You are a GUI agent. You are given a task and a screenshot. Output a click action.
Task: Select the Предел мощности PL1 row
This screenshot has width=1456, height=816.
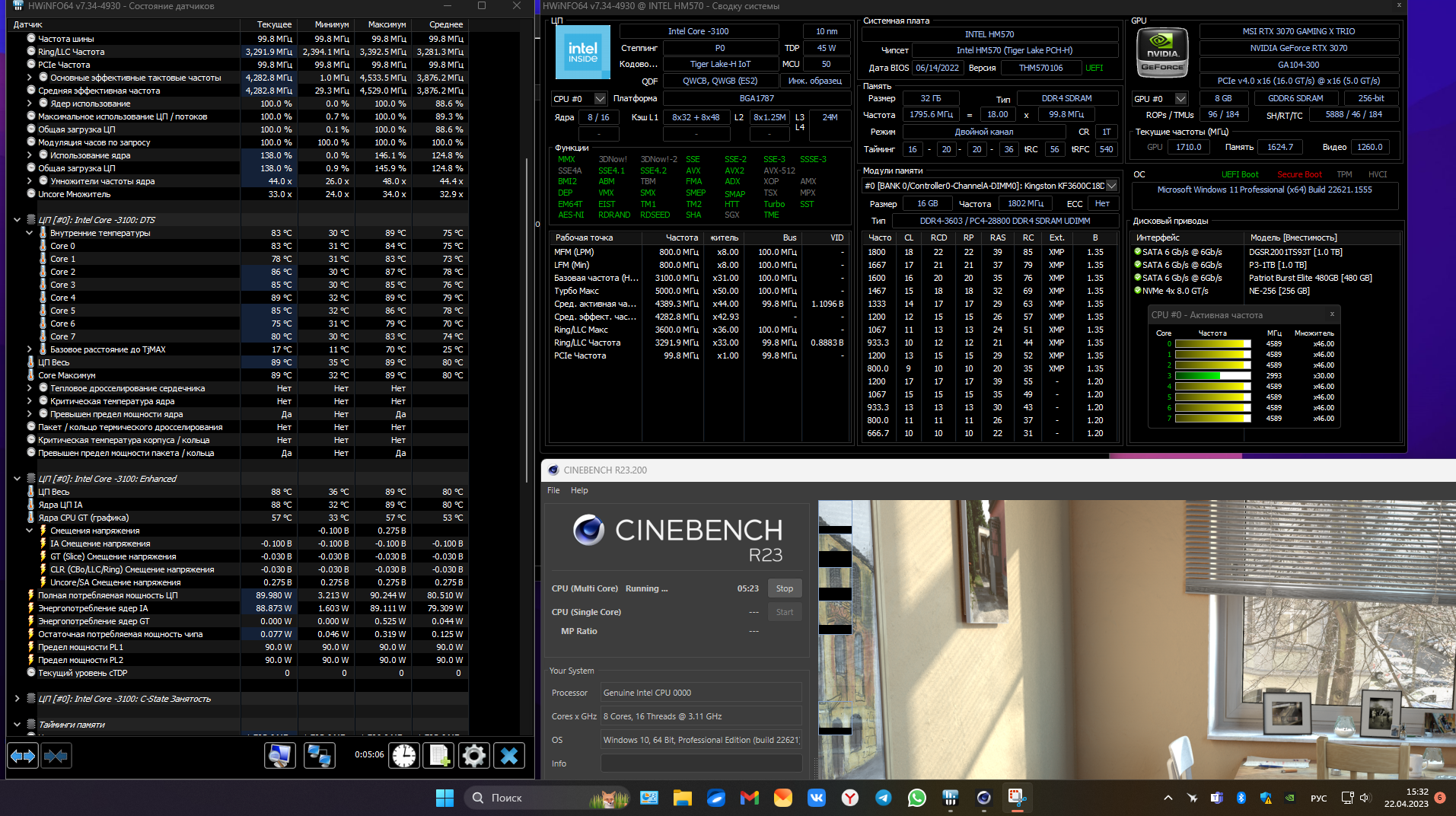coord(238,647)
